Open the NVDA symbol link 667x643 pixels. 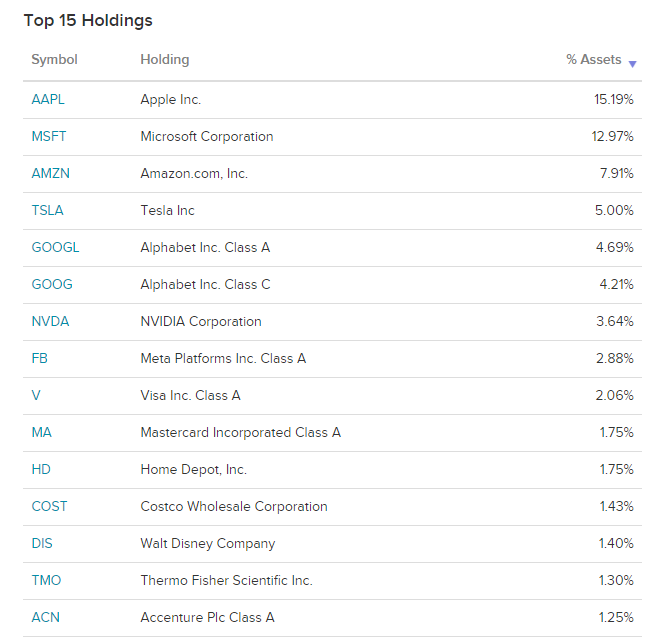[x=50, y=321]
